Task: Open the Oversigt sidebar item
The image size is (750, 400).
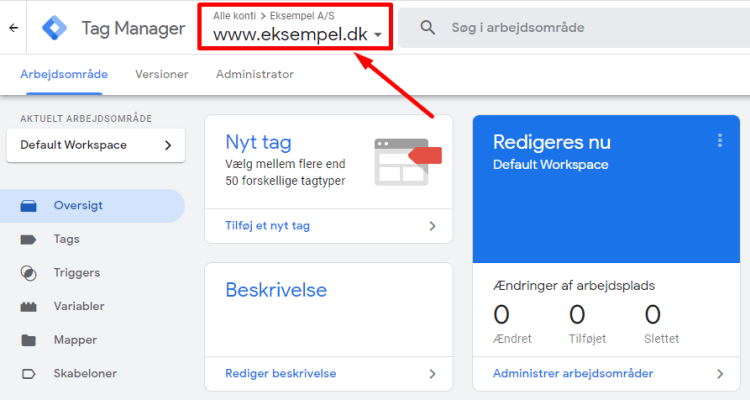Action: click(78, 206)
